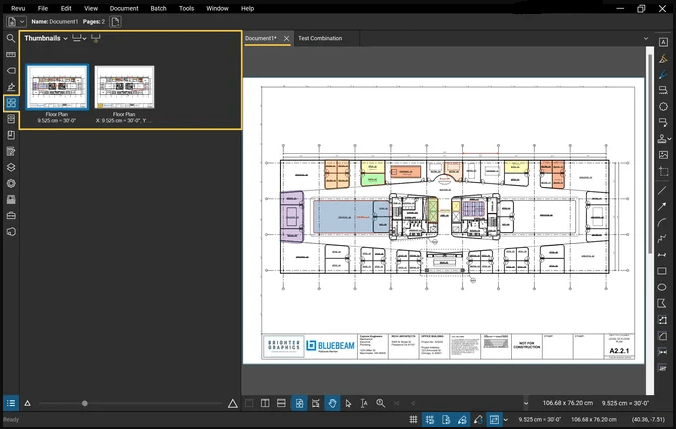The width and height of the screenshot is (676, 429).
Task: Open the file button dropdown arrow
Action: tap(22, 22)
